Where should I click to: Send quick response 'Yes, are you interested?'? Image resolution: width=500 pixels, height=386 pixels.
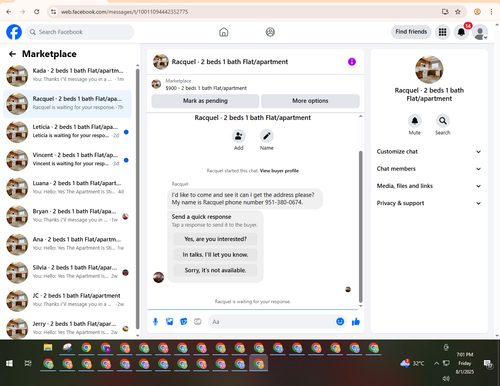[x=215, y=239]
